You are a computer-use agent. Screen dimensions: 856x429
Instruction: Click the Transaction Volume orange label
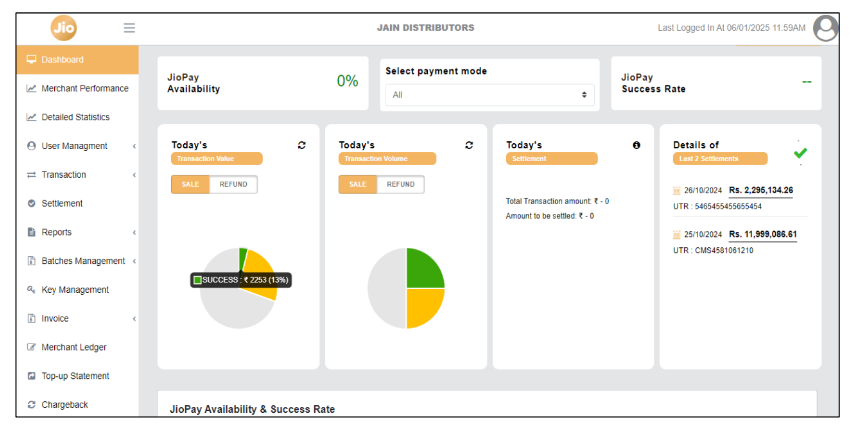pyautogui.click(x=387, y=159)
